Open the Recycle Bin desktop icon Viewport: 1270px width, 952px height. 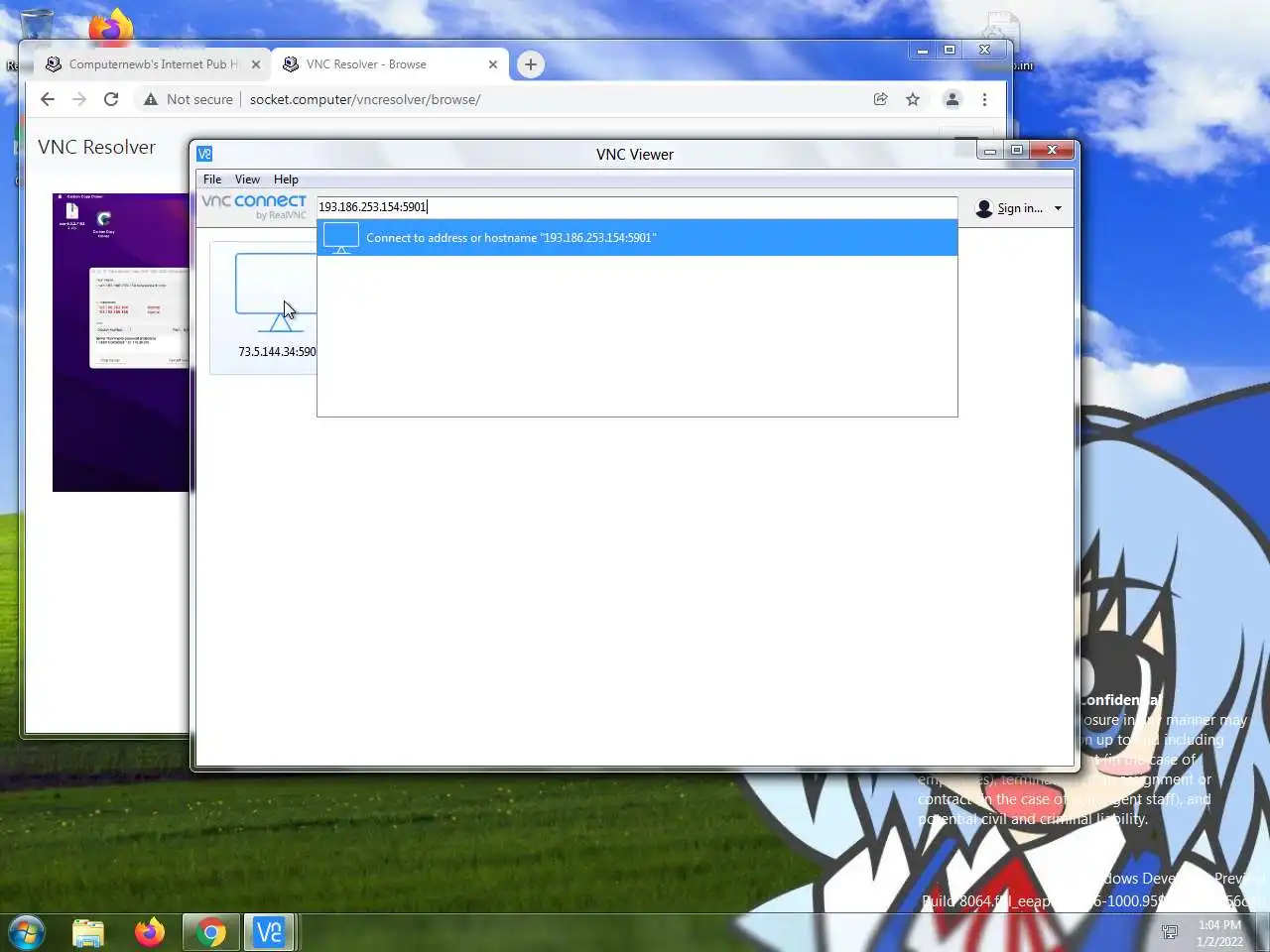[x=38, y=25]
